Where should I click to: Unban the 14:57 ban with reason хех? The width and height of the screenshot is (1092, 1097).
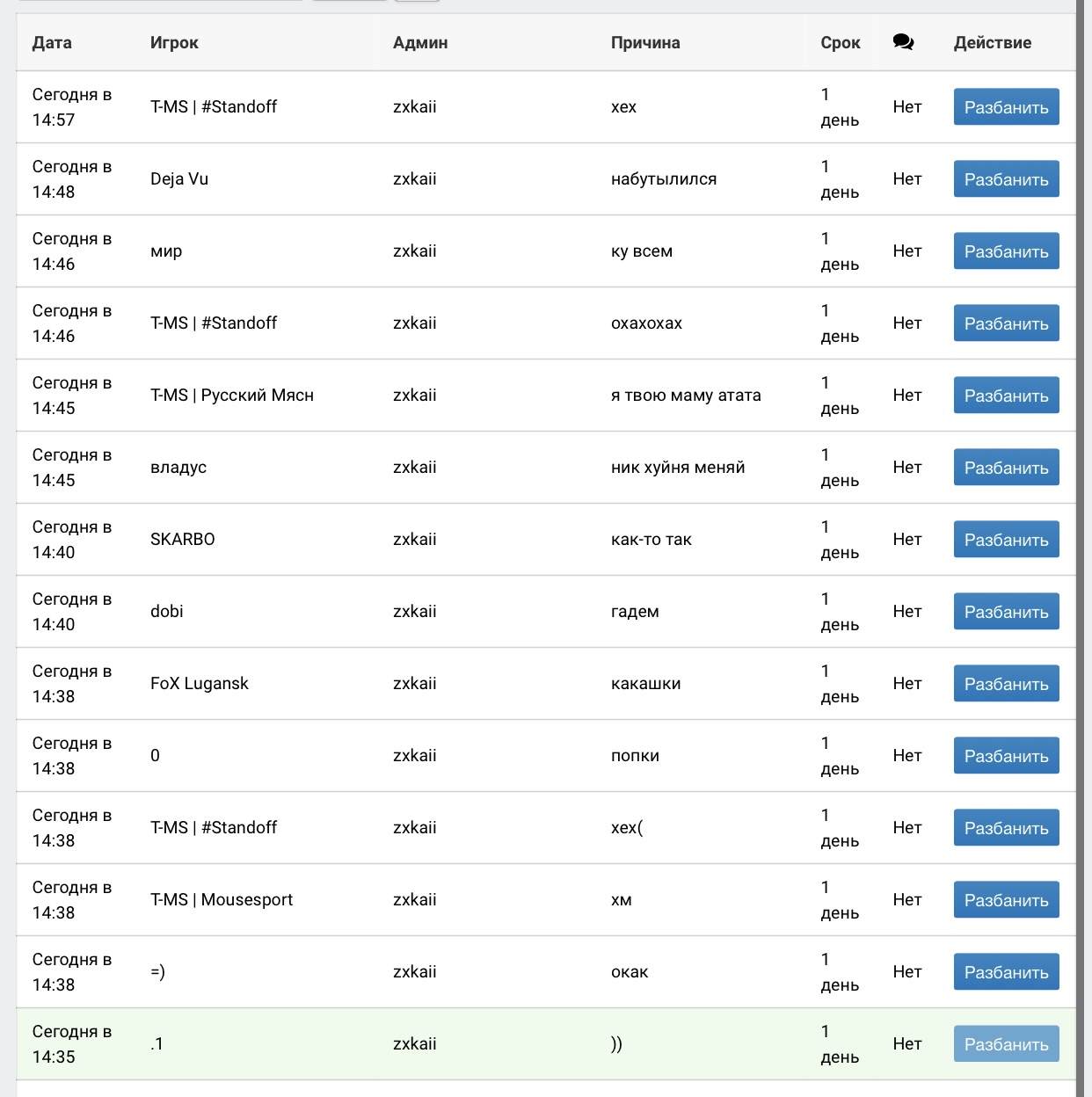click(x=1006, y=107)
